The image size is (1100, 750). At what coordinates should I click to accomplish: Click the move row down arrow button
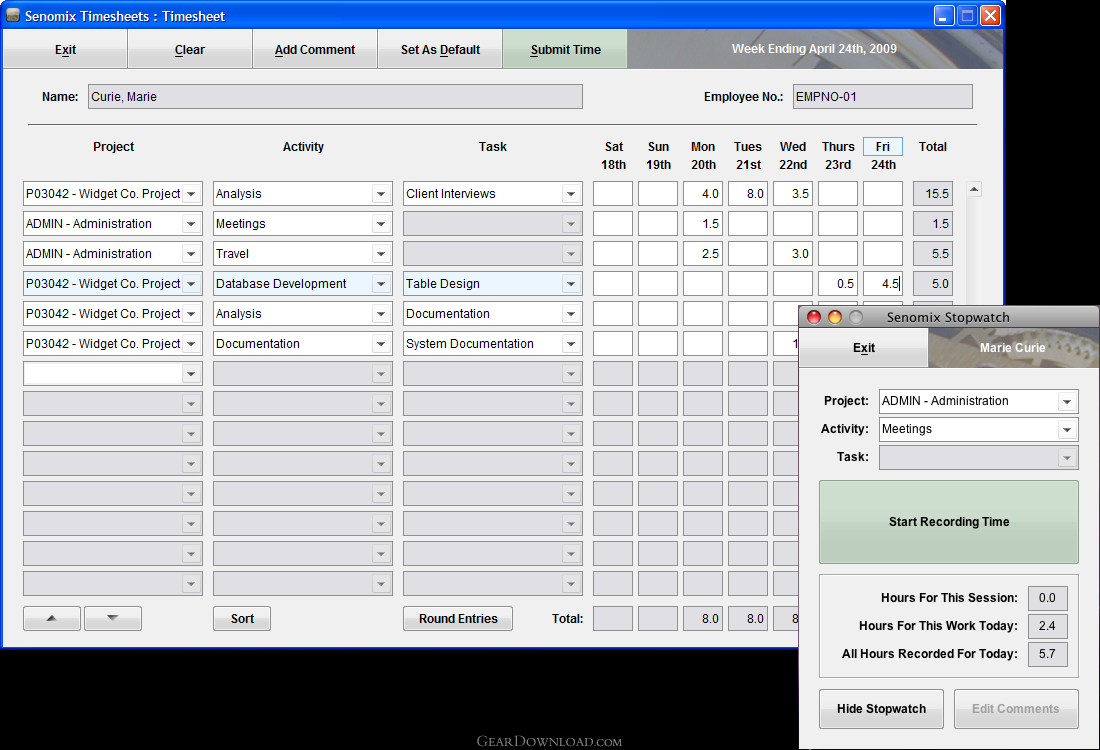coord(112,619)
